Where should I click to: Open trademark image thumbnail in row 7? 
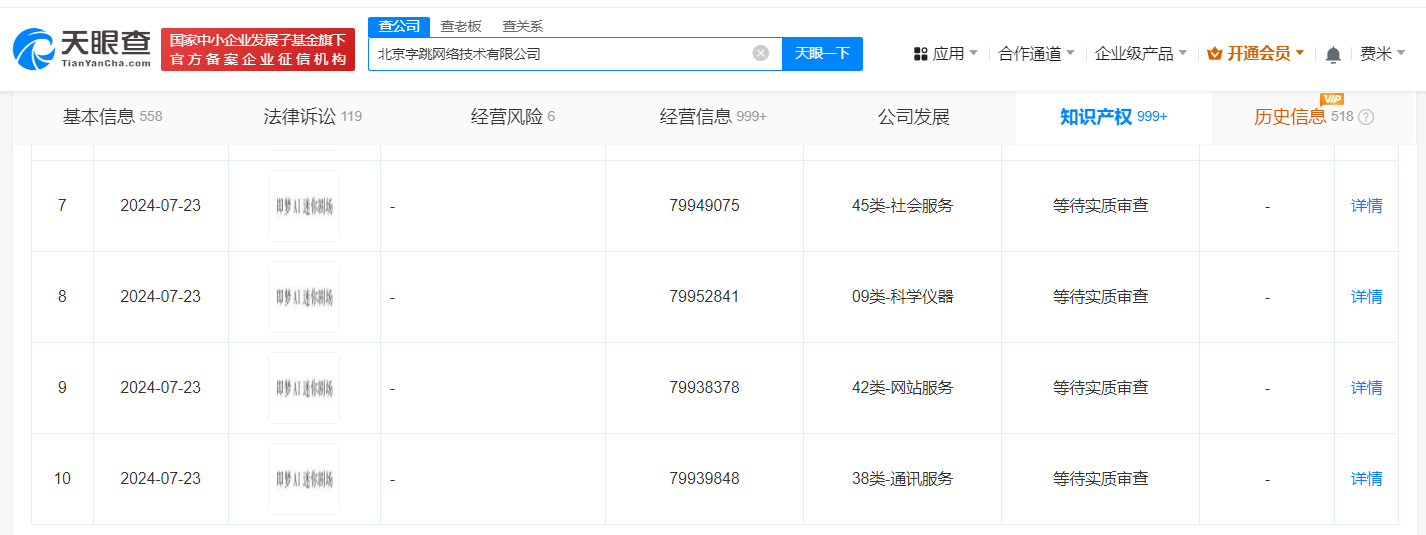pos(304,206)
